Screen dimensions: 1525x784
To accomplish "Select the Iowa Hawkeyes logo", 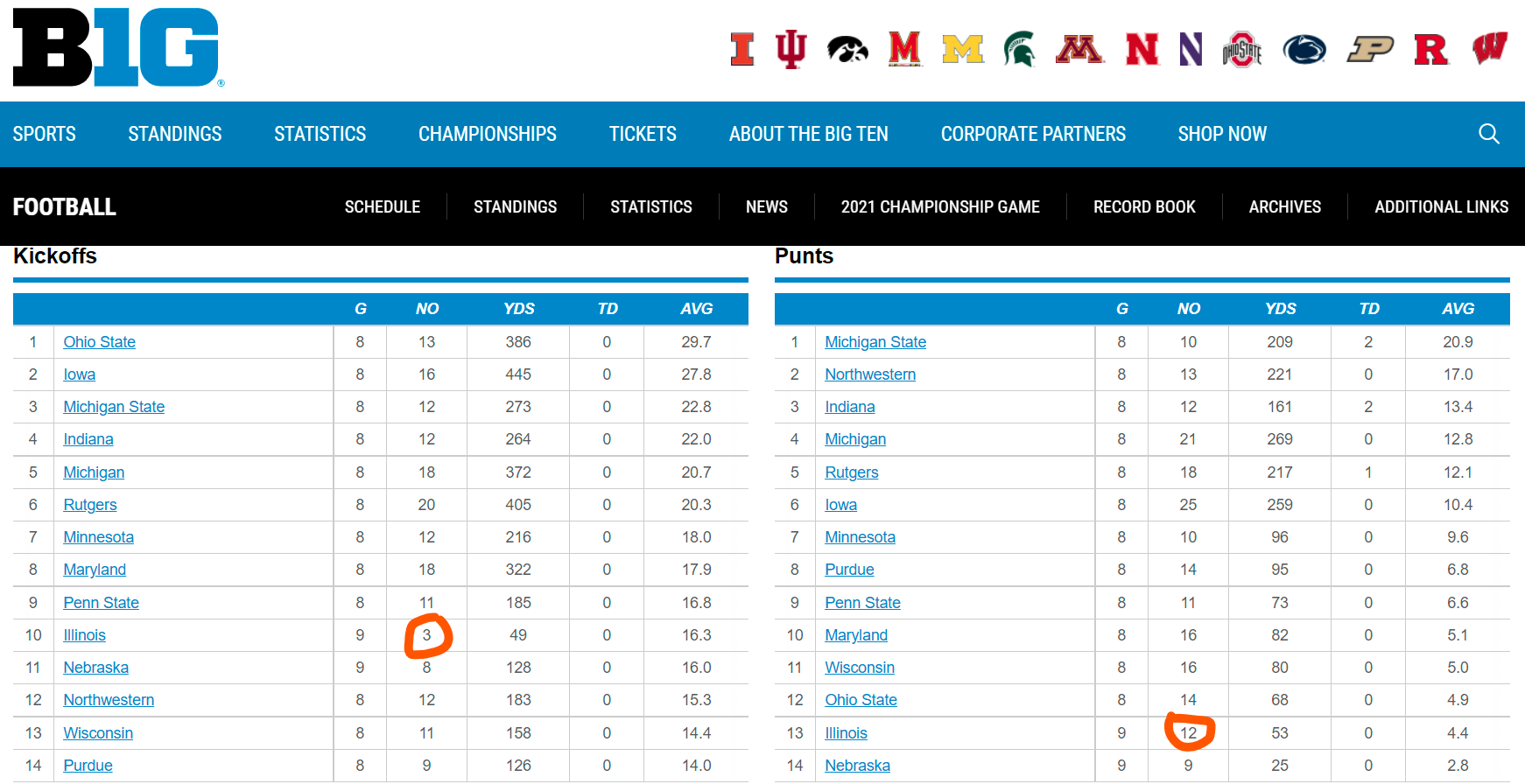I will (x=847, y=50).
